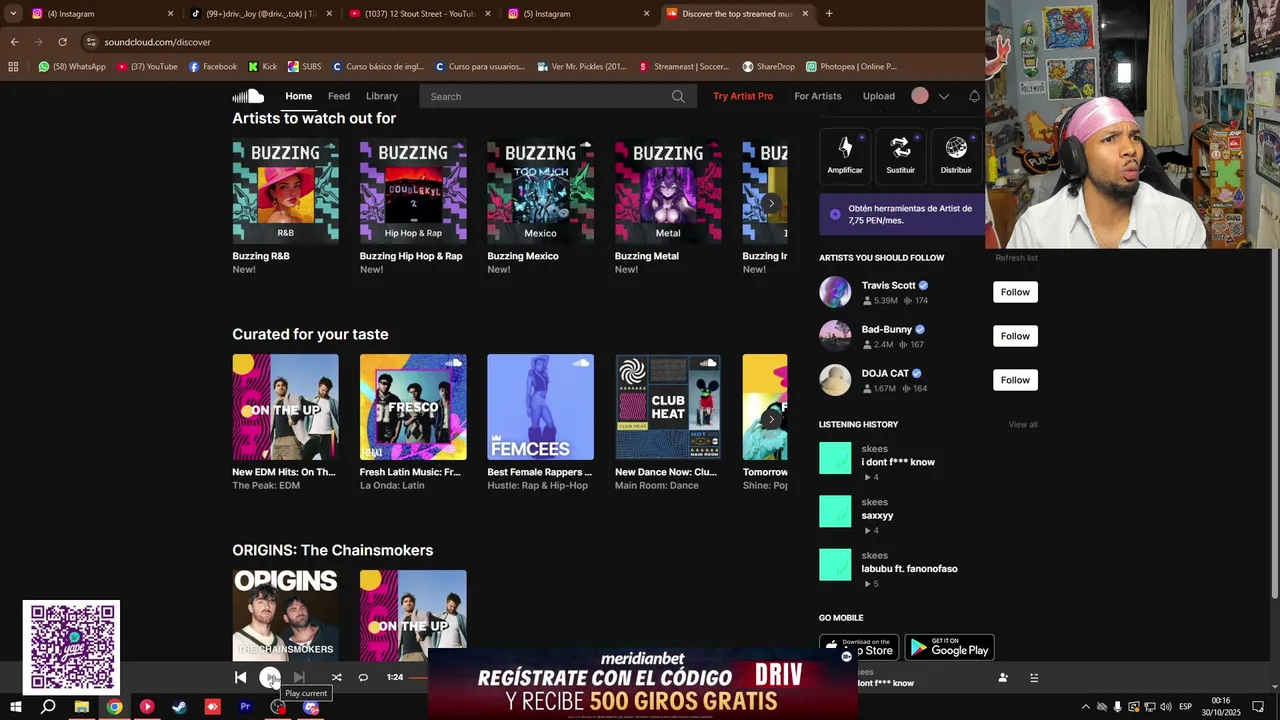Open Bad-Bunny profile name
1280x720 pixels.
[887, 329]
